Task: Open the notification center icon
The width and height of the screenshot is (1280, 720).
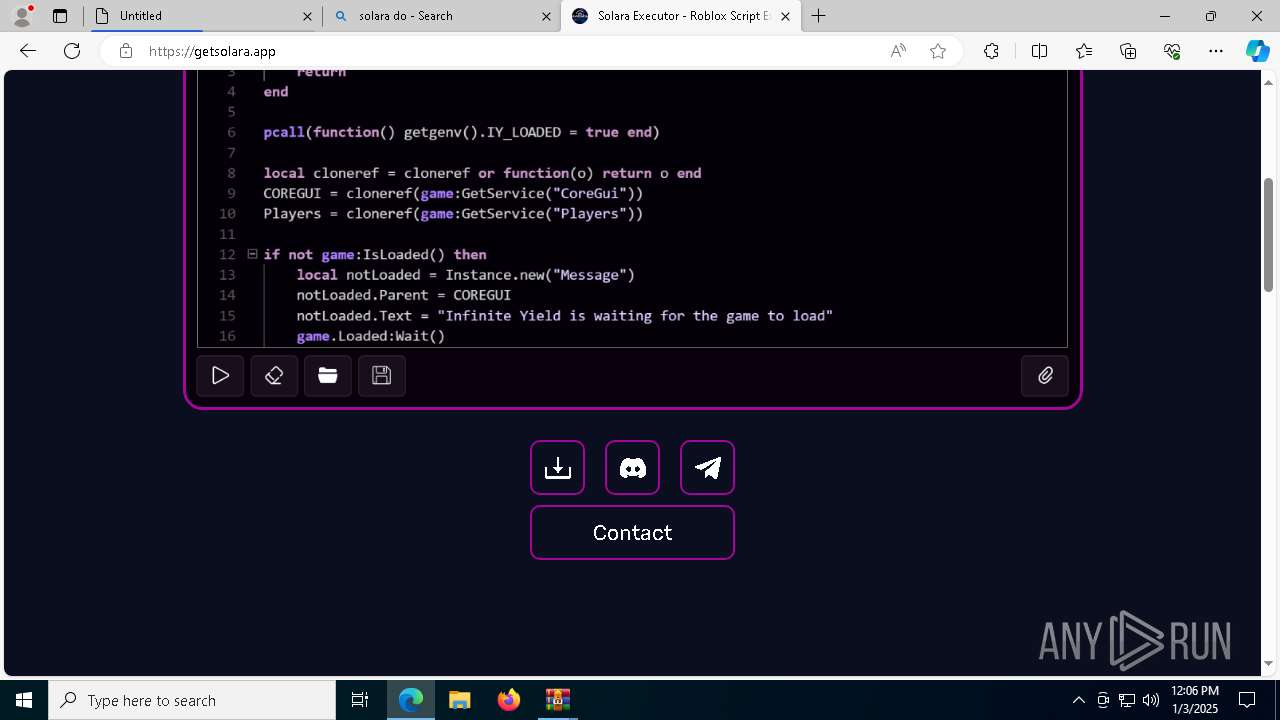Action: click(x=1247, y=700)
